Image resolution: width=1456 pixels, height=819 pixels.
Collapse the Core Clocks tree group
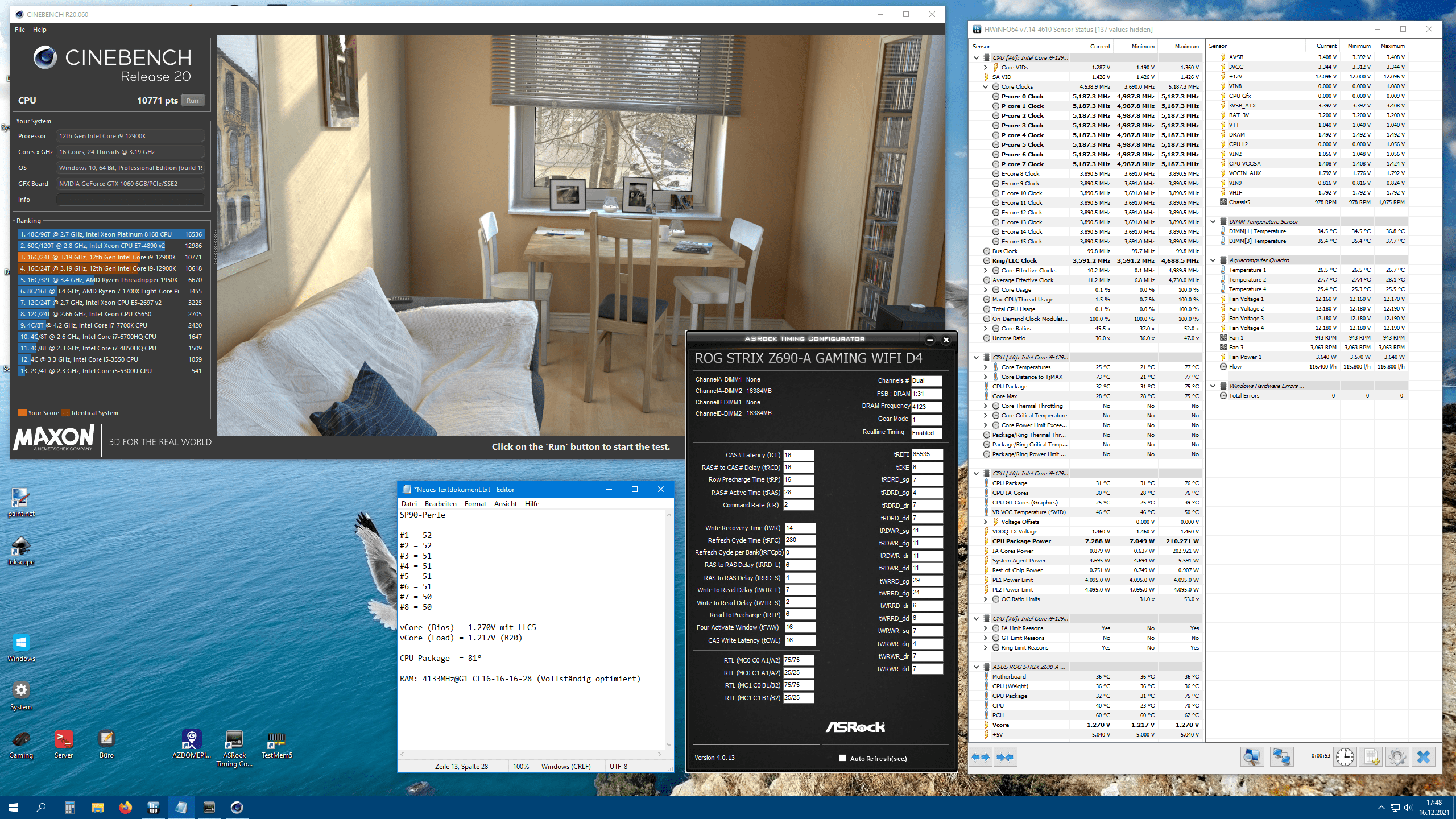986,86
